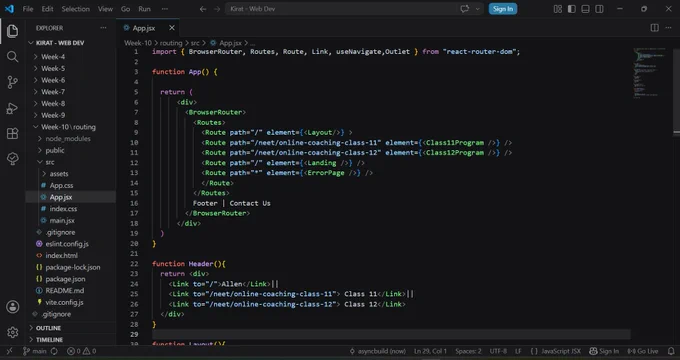Open the Selection menu
This screenshot has width=680, height=360.
pos(75,9)
